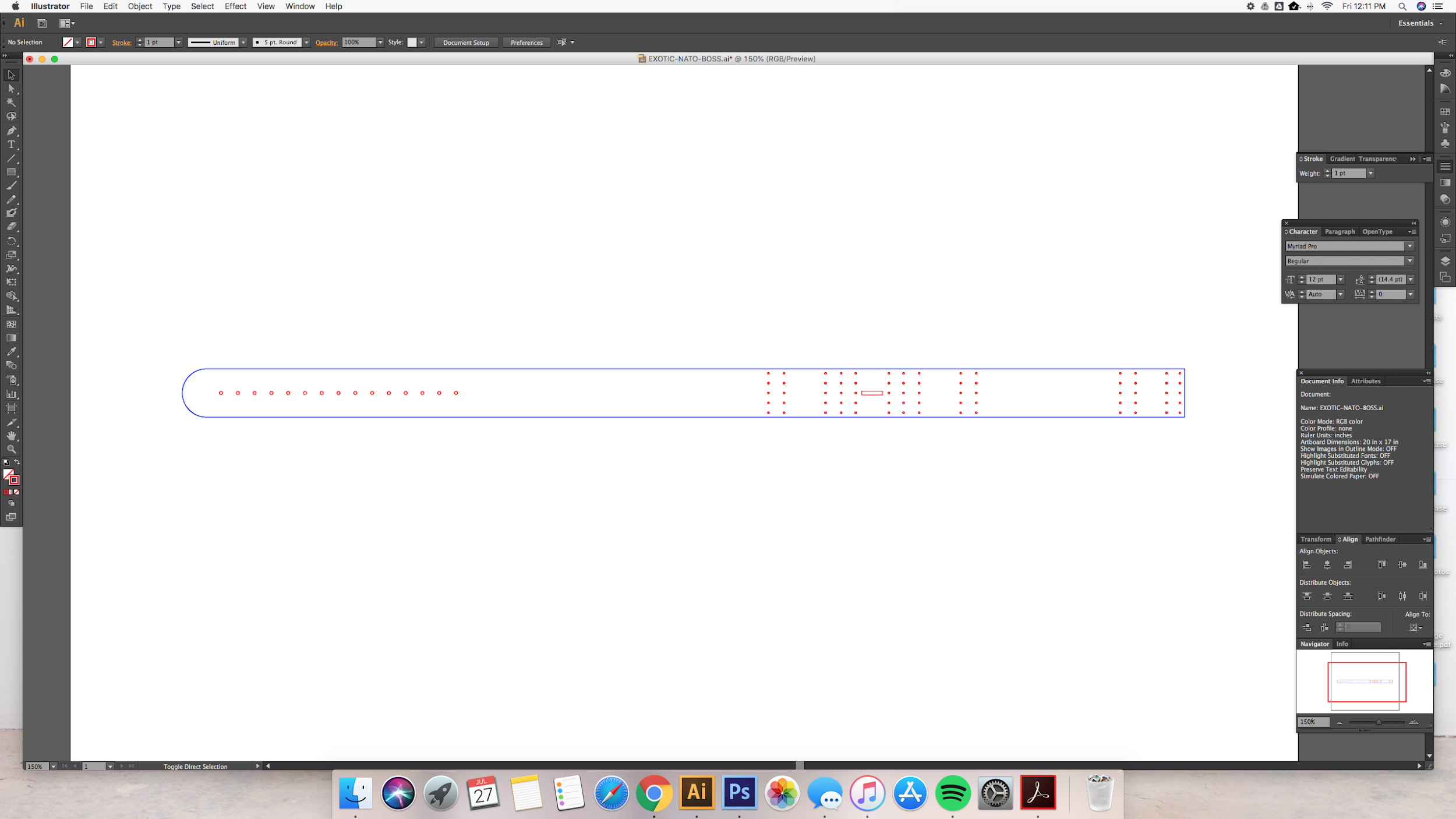The width and height of the screenshot is (1456, 819).
Task: Click Horizontal Align Center icon
Action: (1327, 565)
